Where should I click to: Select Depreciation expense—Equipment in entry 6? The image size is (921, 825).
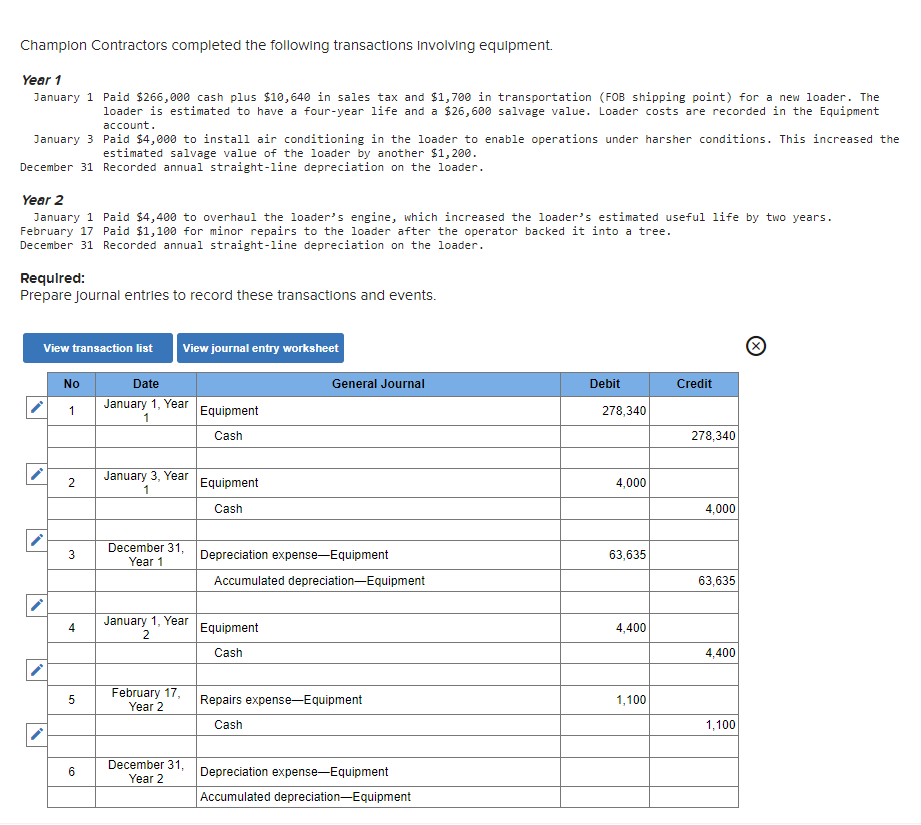tap(378, 772)
